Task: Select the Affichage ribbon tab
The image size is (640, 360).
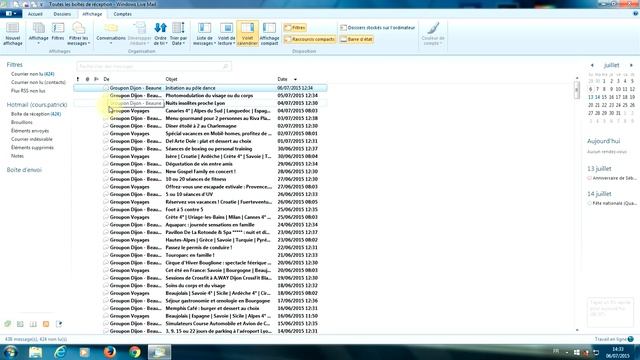Action: click(x=92, y=14)
